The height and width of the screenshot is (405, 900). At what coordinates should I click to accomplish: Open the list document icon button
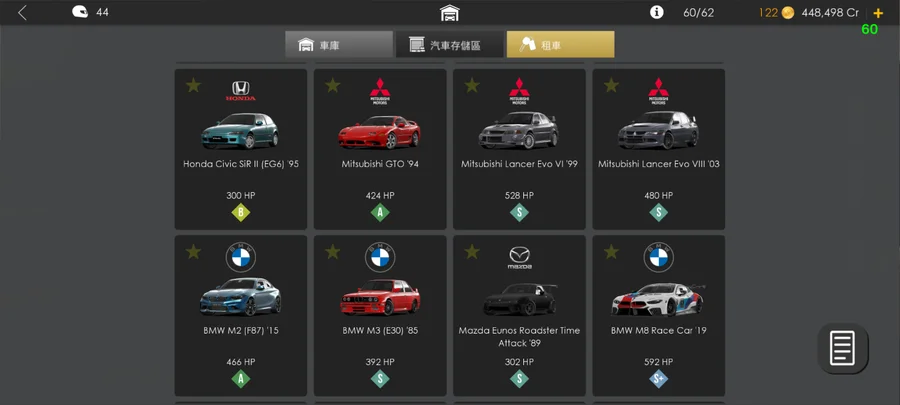point(843,348)
